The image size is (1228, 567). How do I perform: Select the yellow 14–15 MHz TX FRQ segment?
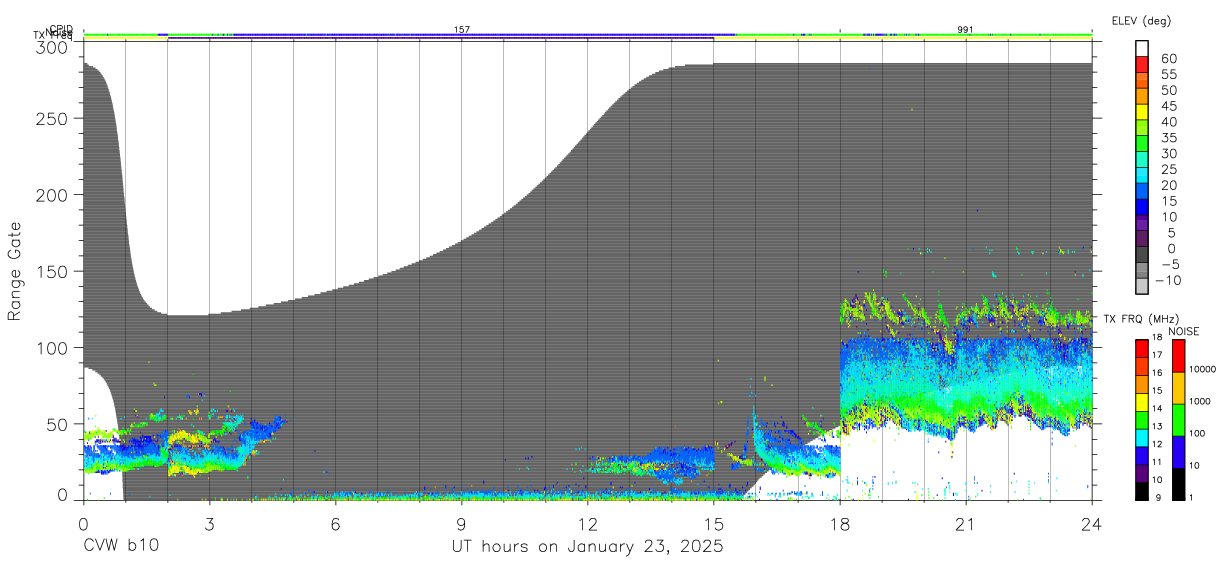[x=1143, y=402]
